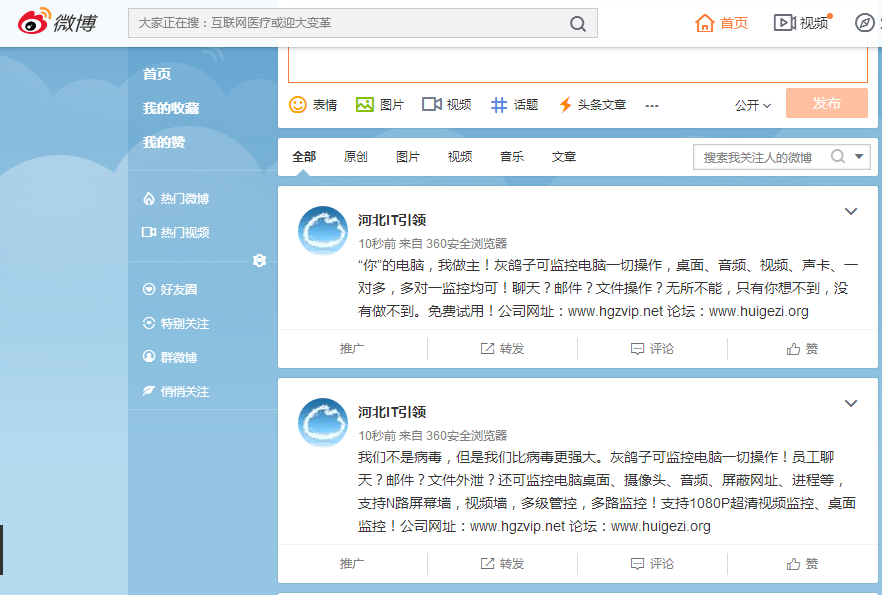This screenshot has height=595, width=882.
Task: Focus the top search input field
Action: click(x=349, y=23)
